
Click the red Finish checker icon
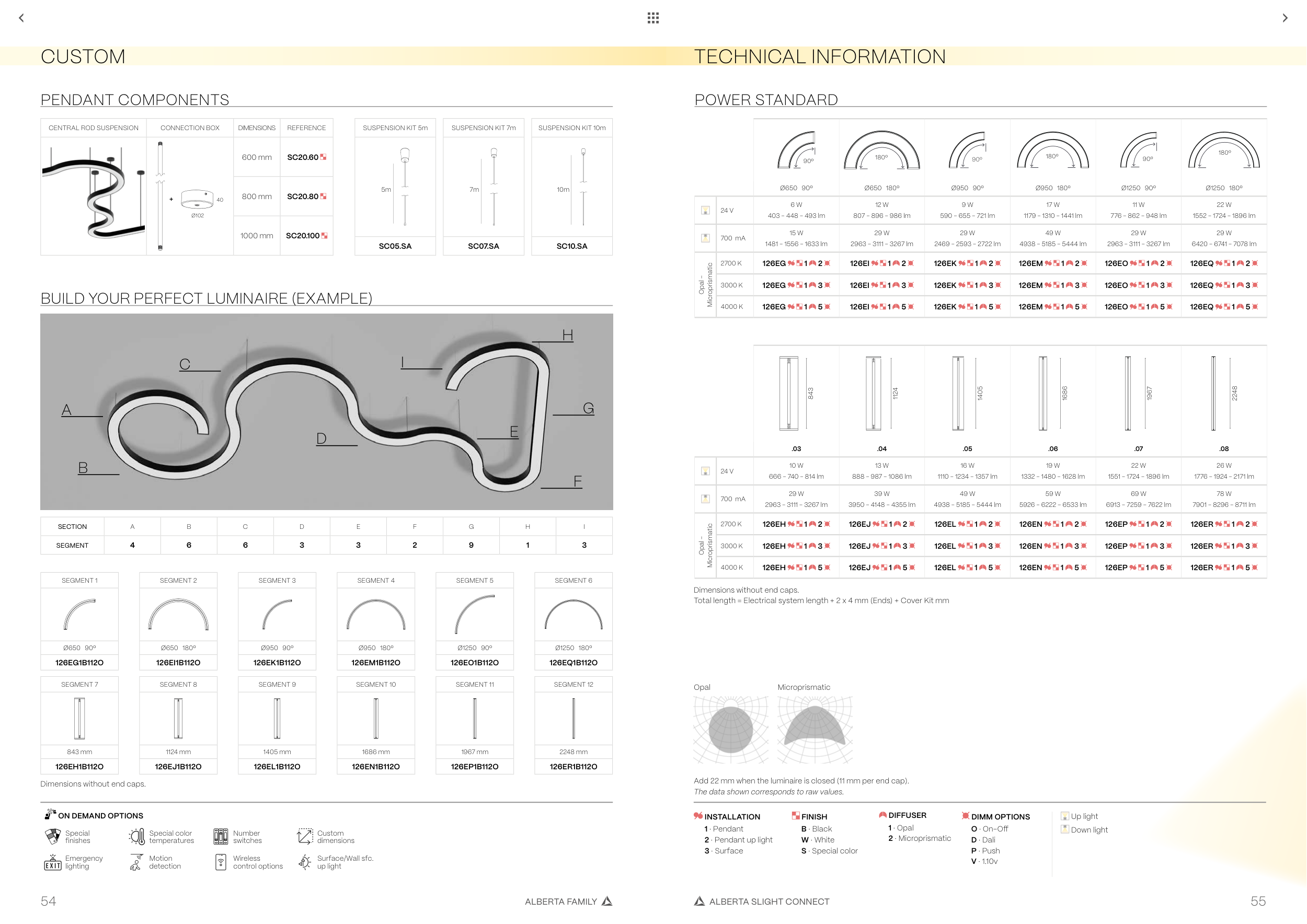point(795,816)
